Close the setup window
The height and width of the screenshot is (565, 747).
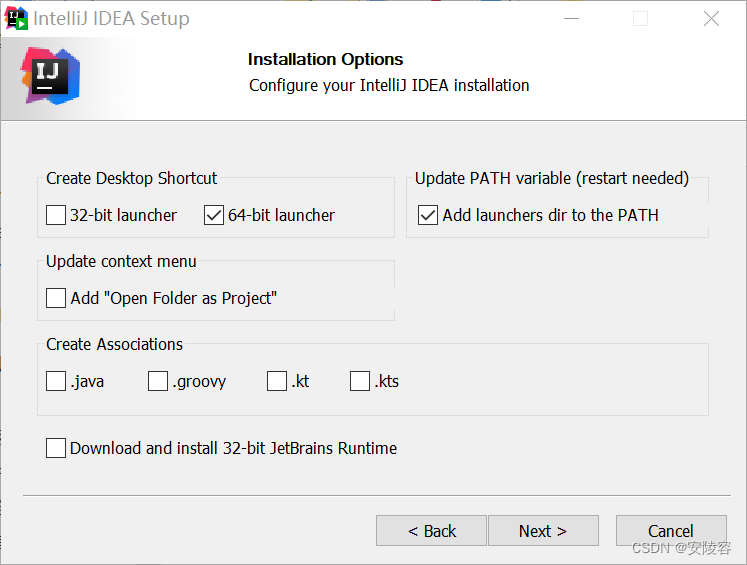pyautogui.click(x=711, y=19)
